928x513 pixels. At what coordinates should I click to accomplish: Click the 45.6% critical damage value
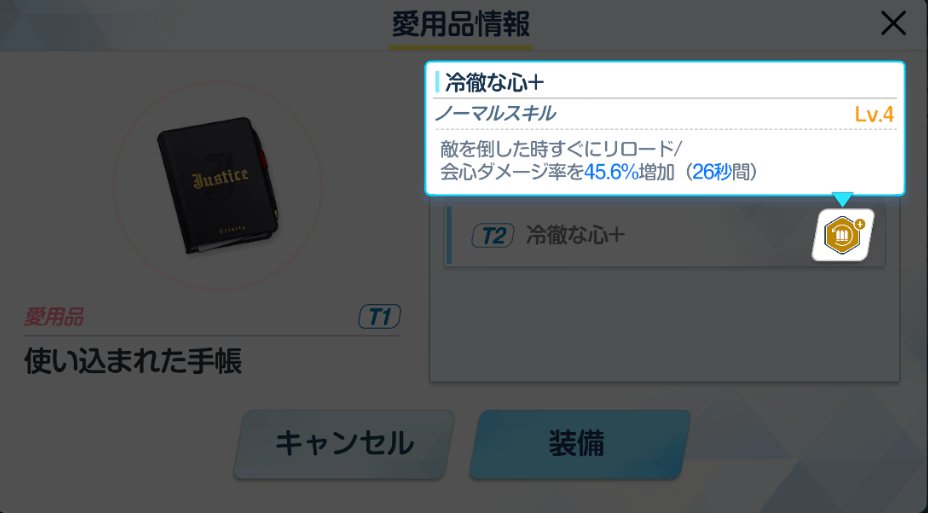pyautogui.click(x=611, y=172)
